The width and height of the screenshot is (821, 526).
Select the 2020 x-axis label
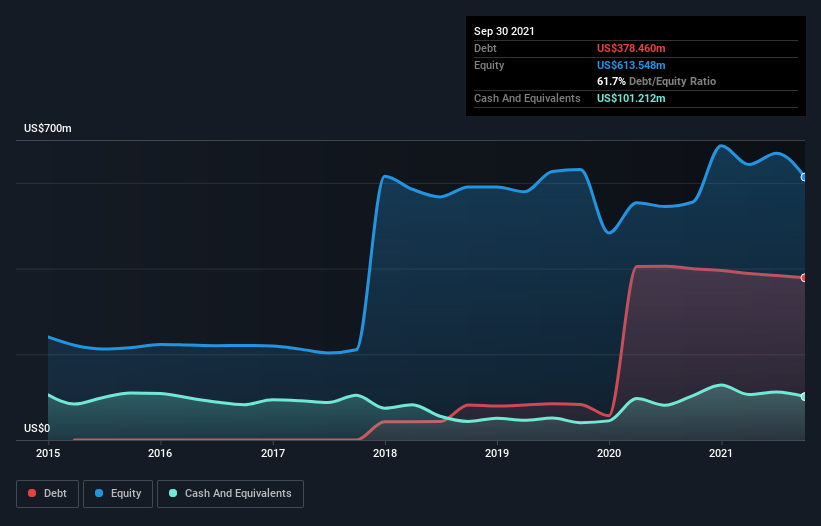pos(609,453)
